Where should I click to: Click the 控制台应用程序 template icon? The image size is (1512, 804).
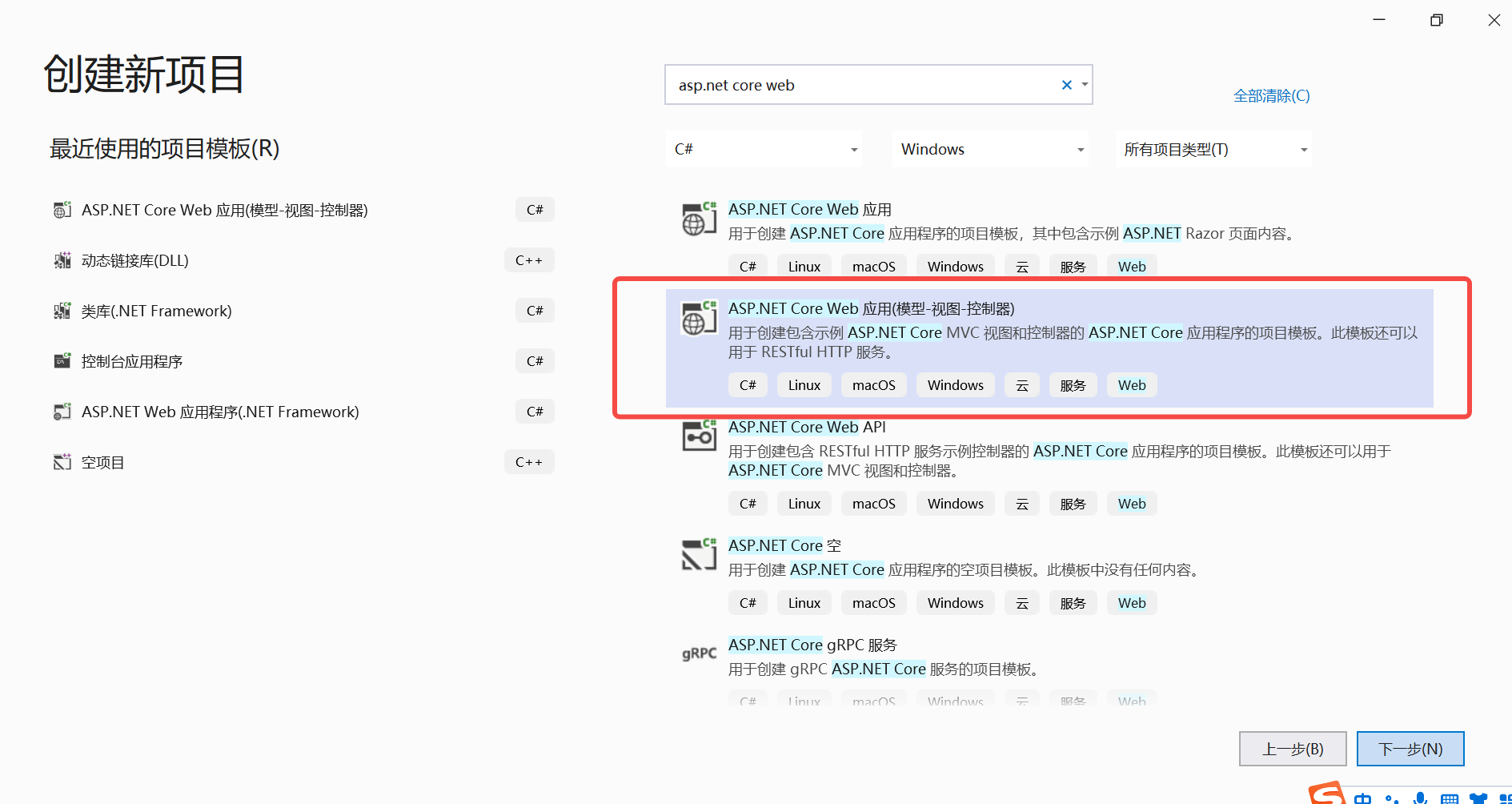pyautogui.click(x=62, y=361)
